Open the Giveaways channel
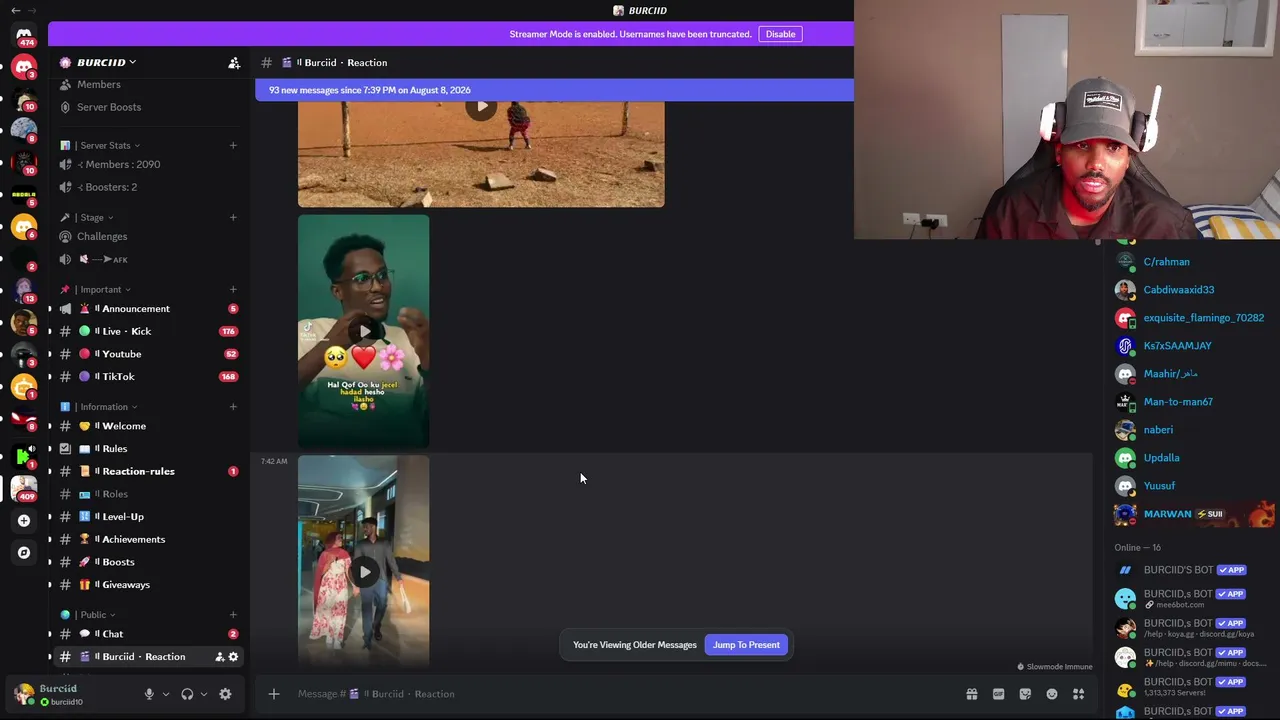Screen dimensions: 1280x720 click(x=148, y=585)
